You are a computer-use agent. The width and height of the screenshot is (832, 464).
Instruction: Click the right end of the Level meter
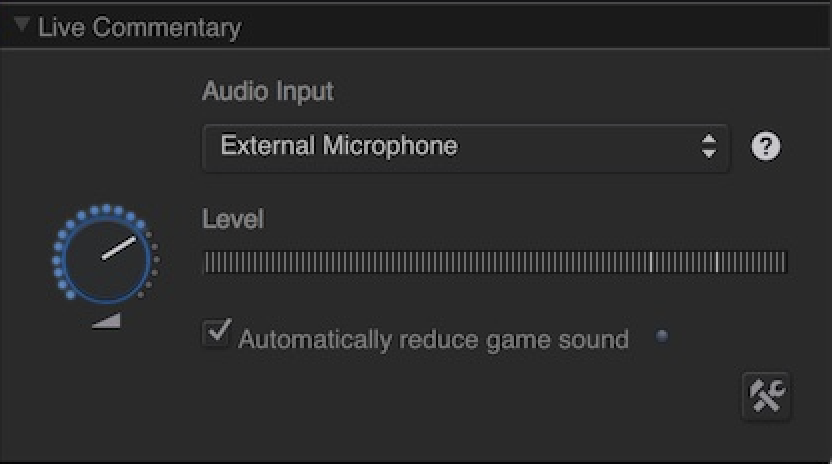784,263
